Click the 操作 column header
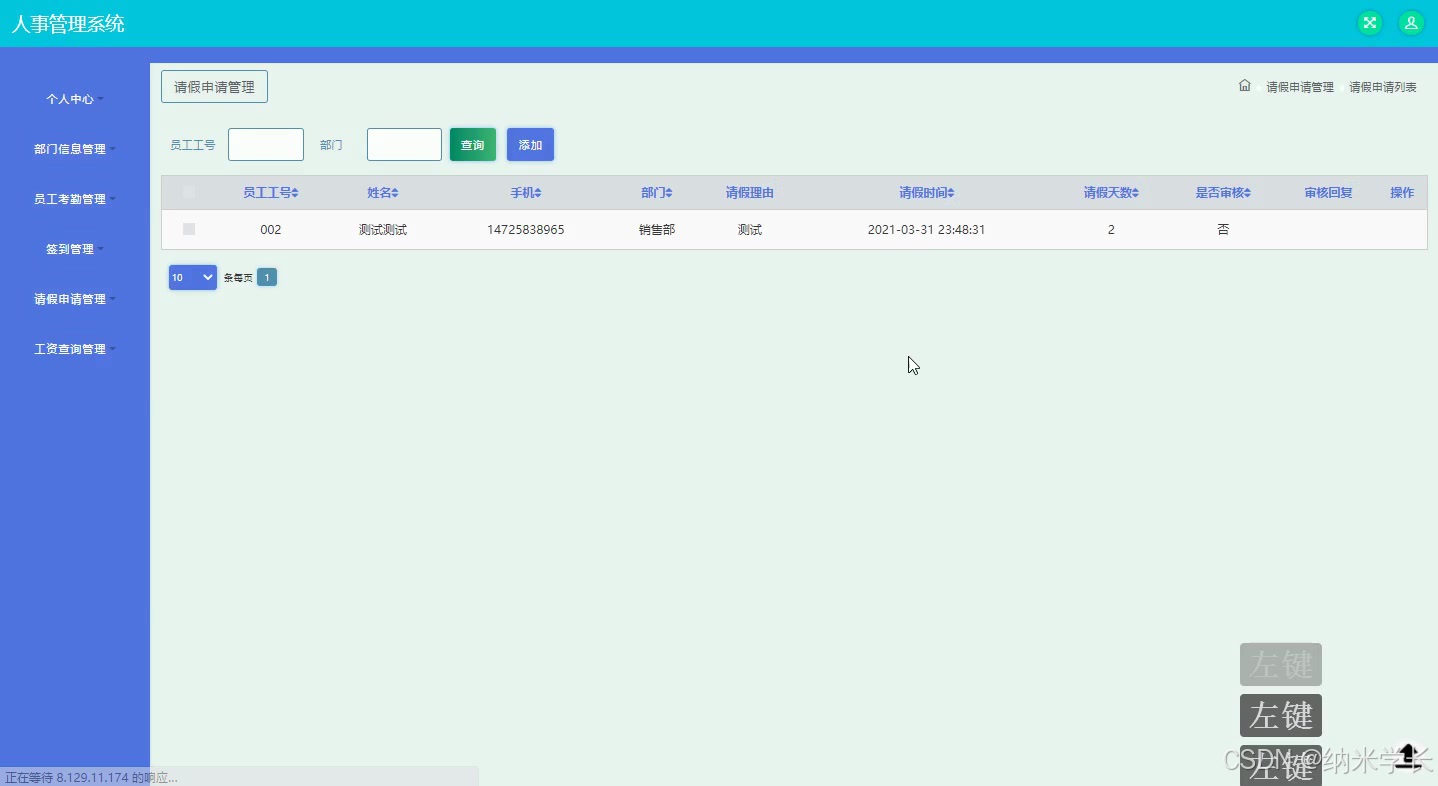The height and width of the screenshot is (786, 1438). pyautogui.click(x=1402, y=193)
